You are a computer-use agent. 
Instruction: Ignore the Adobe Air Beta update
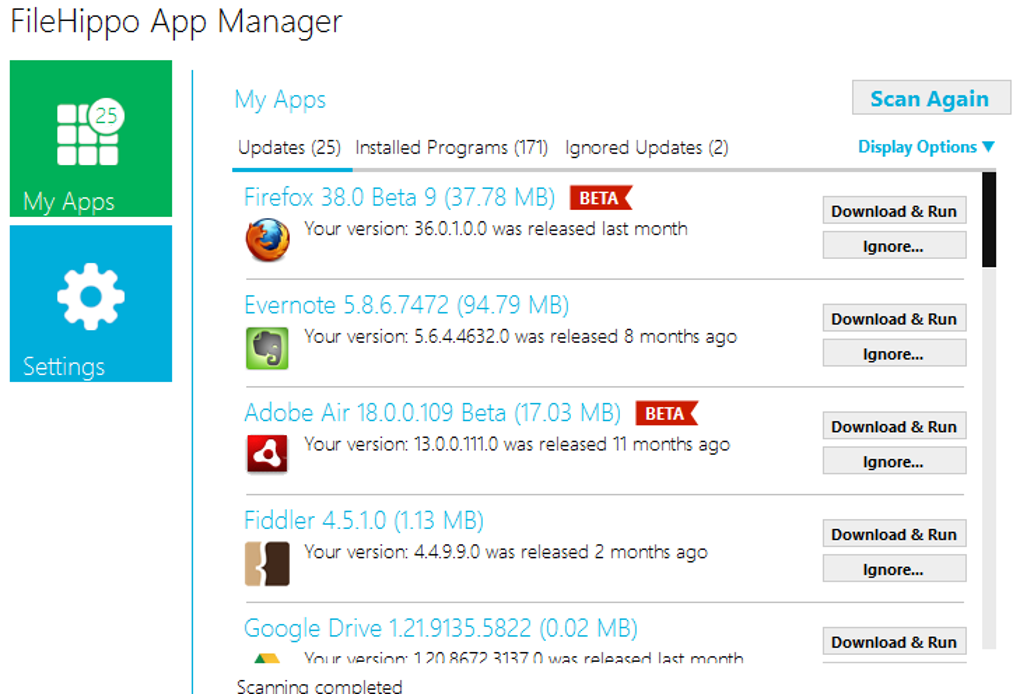pyautogui.click(x=894, y=462)
